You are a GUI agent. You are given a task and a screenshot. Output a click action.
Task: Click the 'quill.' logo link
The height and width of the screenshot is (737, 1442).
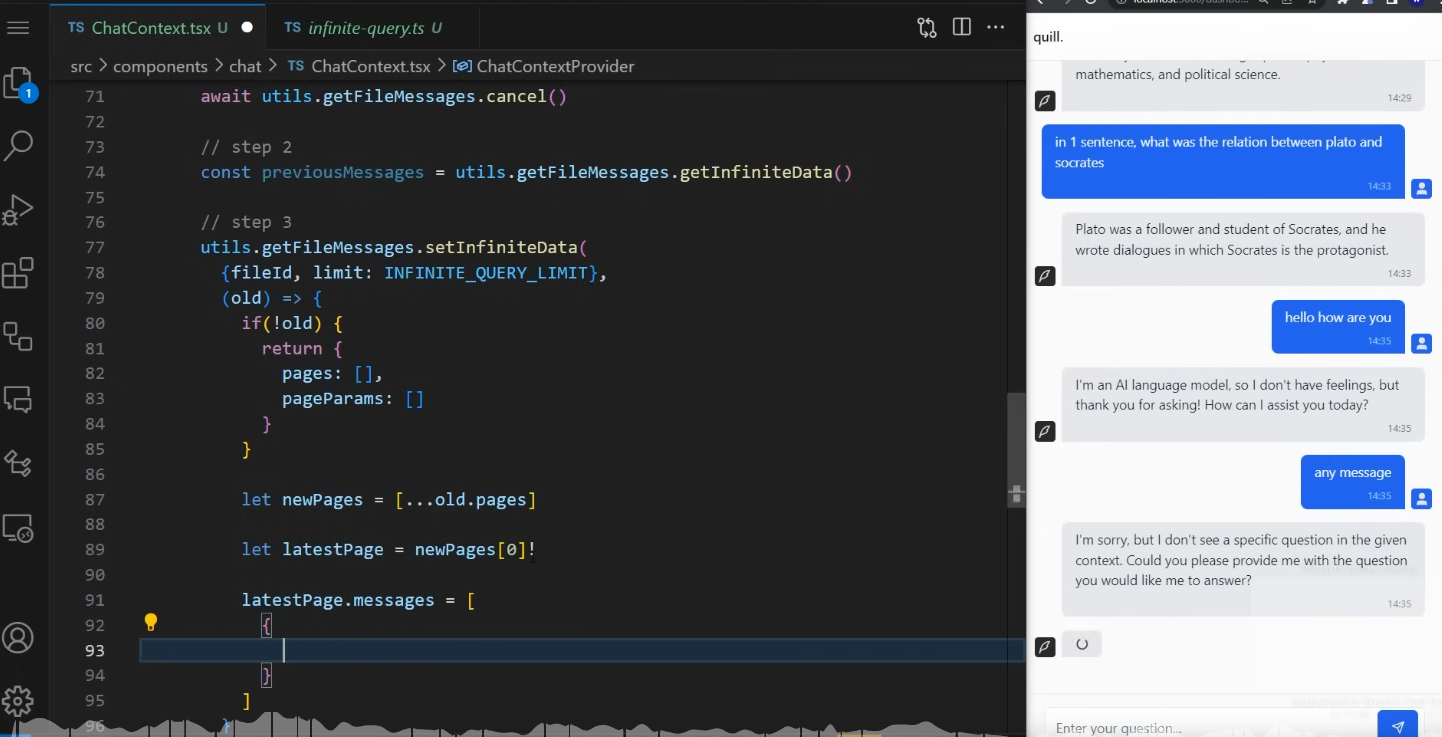click(x=1048, y=37)
